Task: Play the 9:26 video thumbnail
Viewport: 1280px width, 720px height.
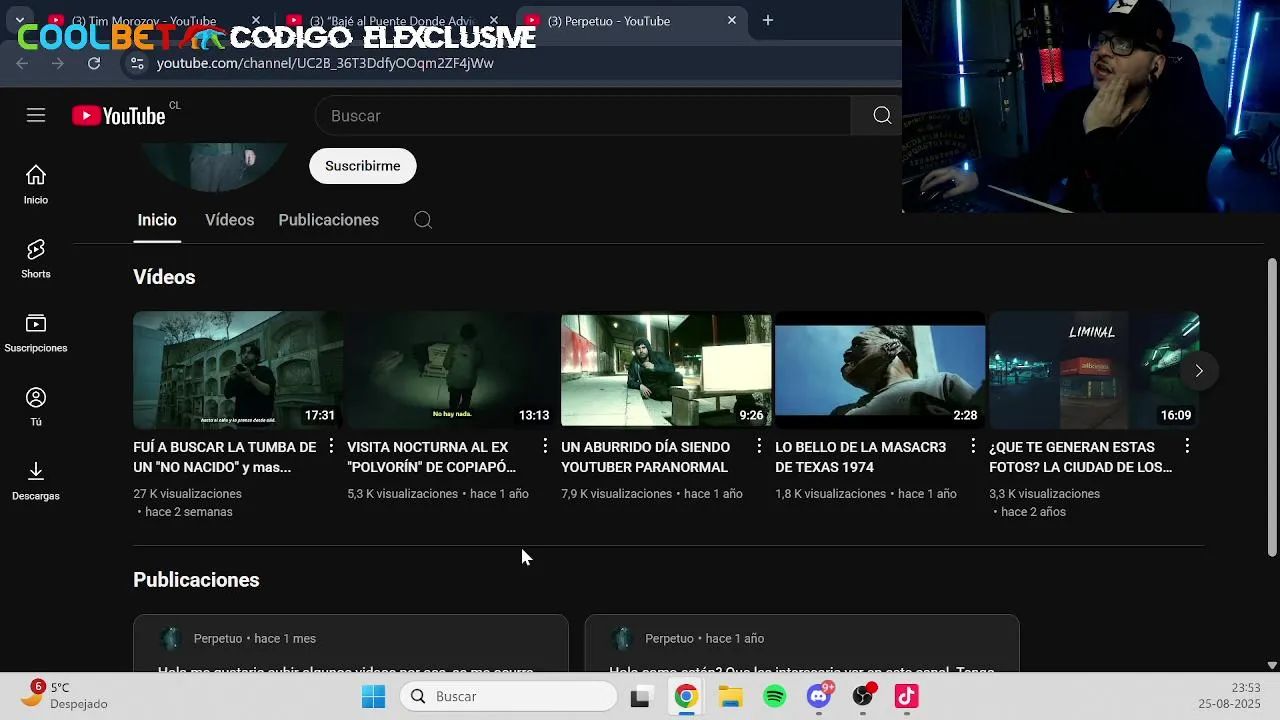Action: [x=666, y=370]
